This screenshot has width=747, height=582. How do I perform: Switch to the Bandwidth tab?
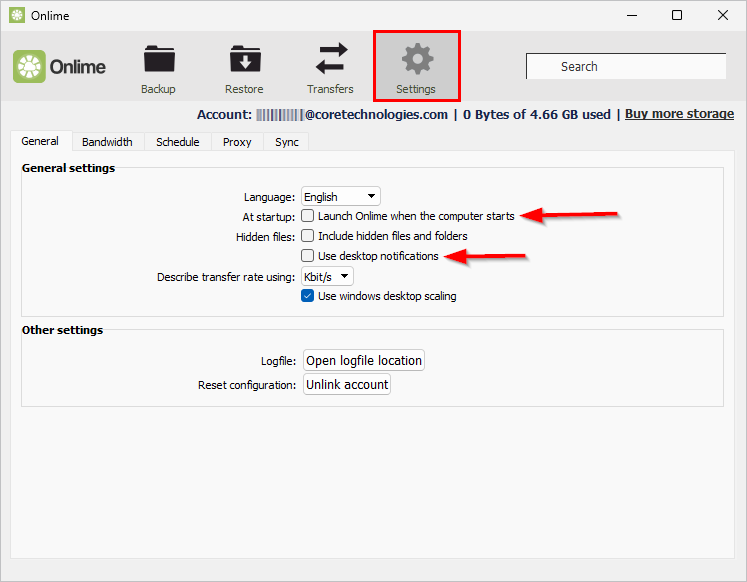108,142
